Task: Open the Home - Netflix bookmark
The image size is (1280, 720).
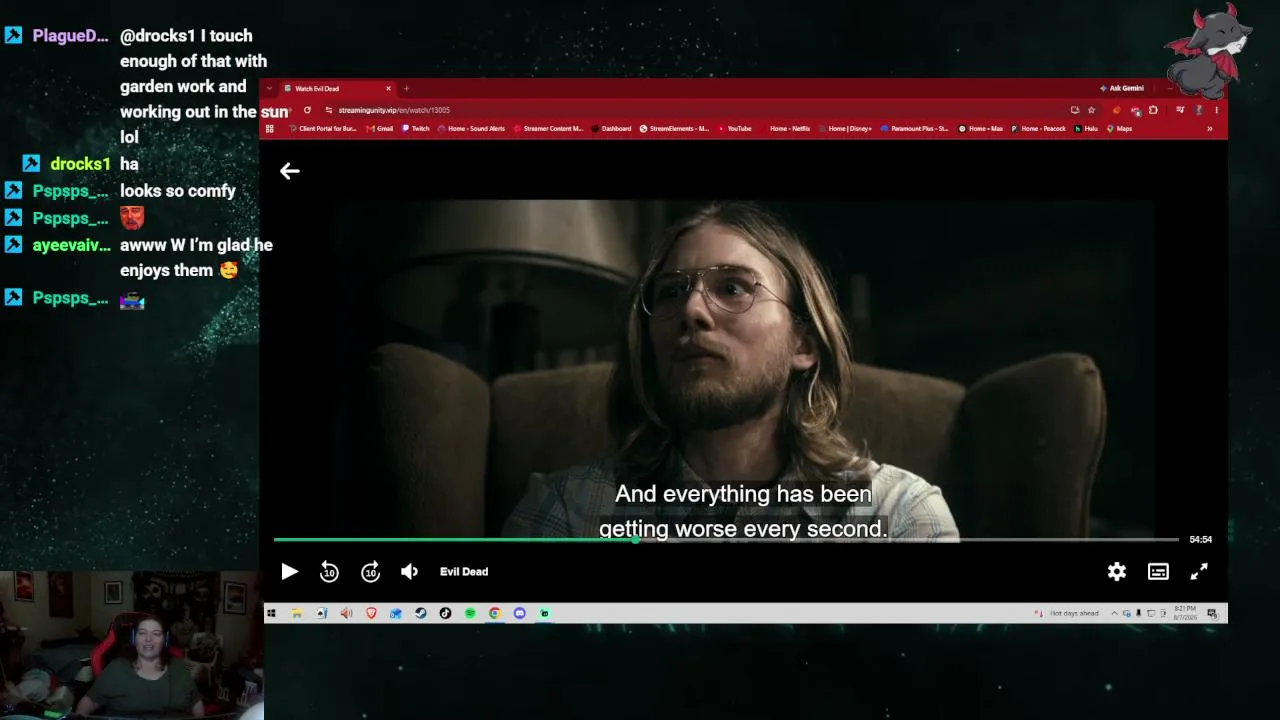Action: tap(785, 129)
